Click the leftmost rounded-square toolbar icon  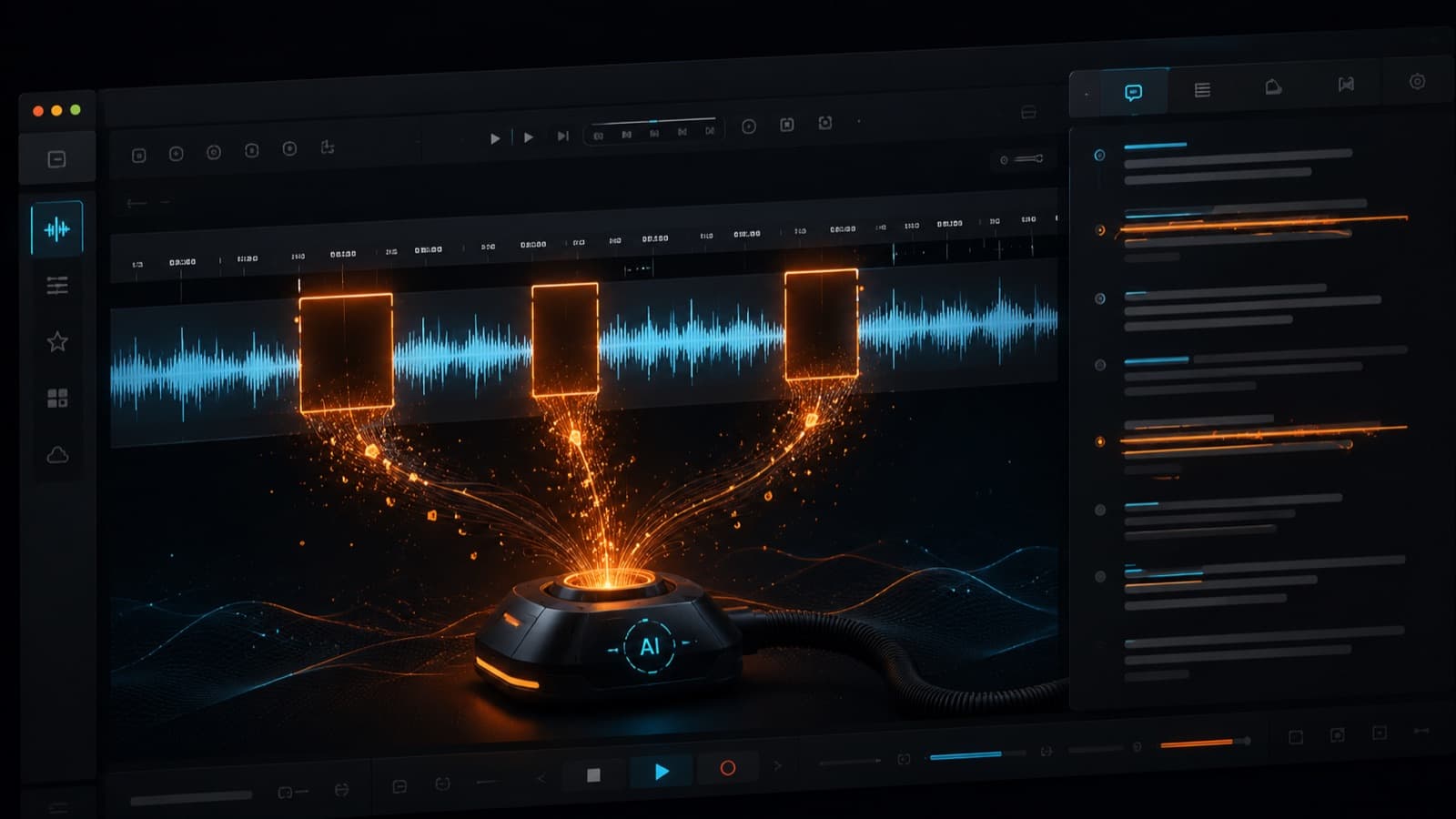coord(138,156)
